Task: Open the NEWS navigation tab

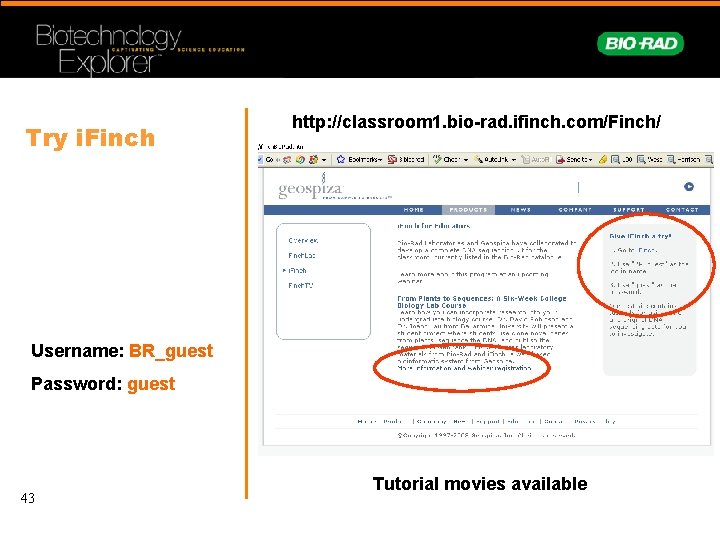Action: click(x=521, y=210)
